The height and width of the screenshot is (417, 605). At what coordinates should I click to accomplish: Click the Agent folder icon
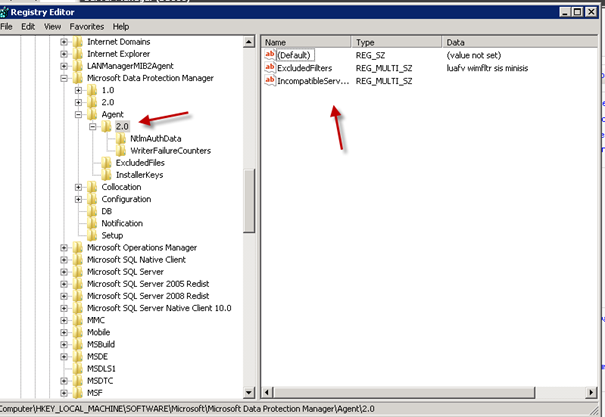coord(92,115)
